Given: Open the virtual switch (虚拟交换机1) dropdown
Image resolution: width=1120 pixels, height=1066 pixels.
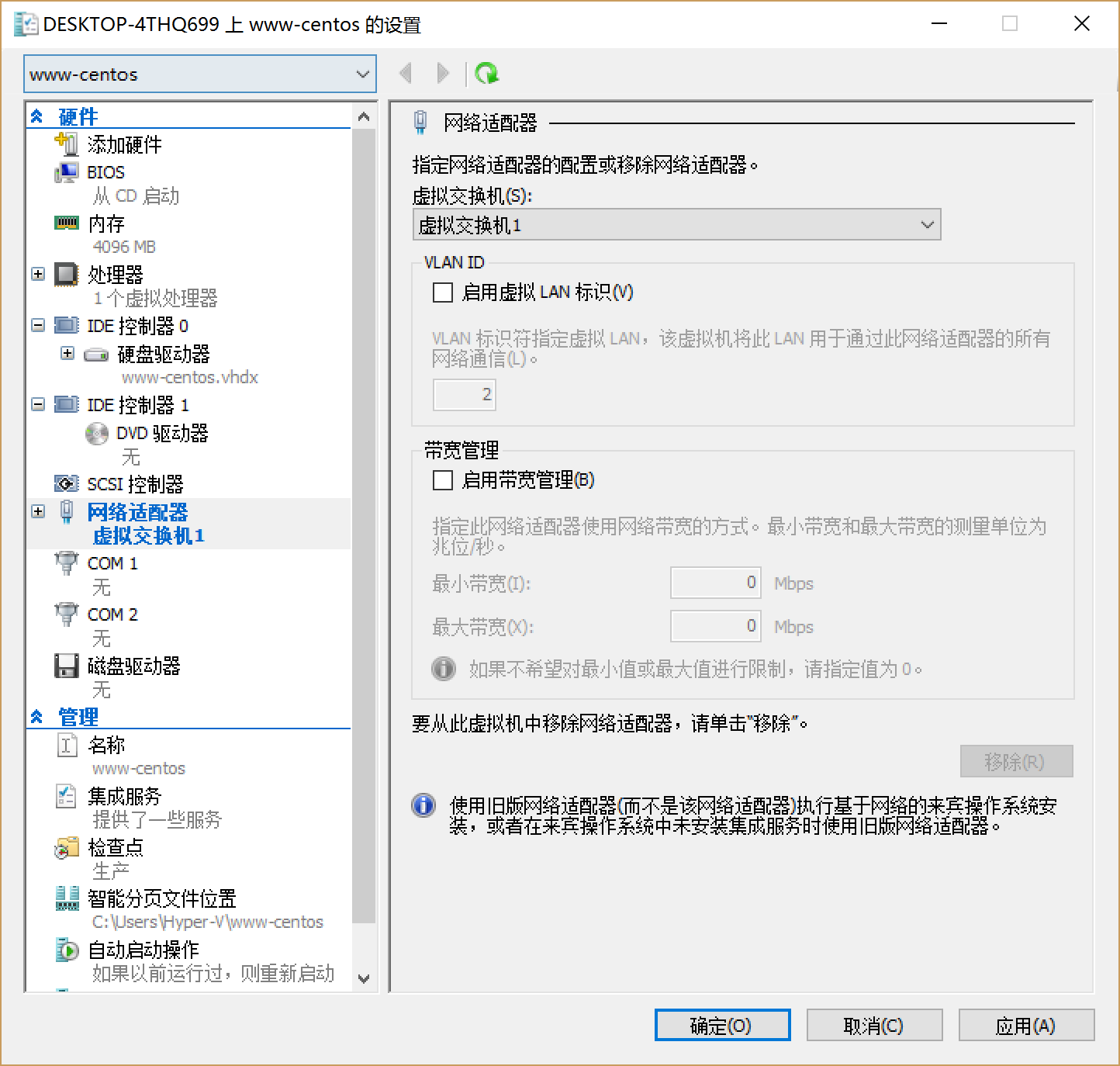Looking at the screenshot, I should click(x=676, y=225).
